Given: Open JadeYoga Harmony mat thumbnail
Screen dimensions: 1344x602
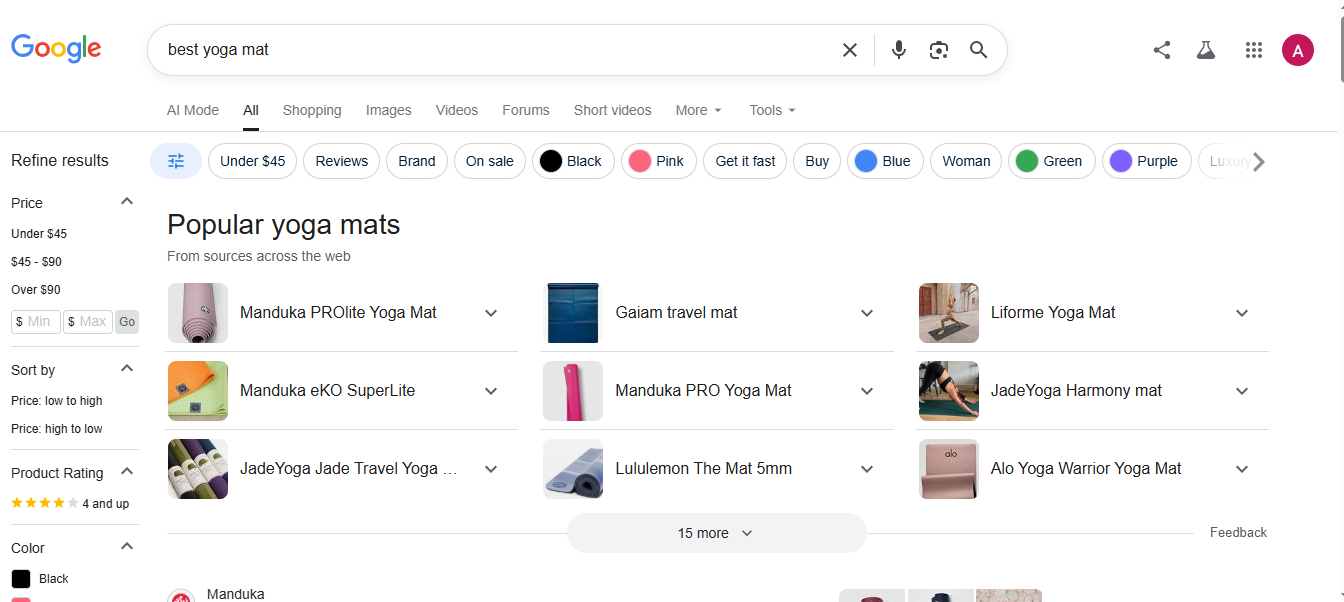Looking at the screenshot, I should click(949, 391).
